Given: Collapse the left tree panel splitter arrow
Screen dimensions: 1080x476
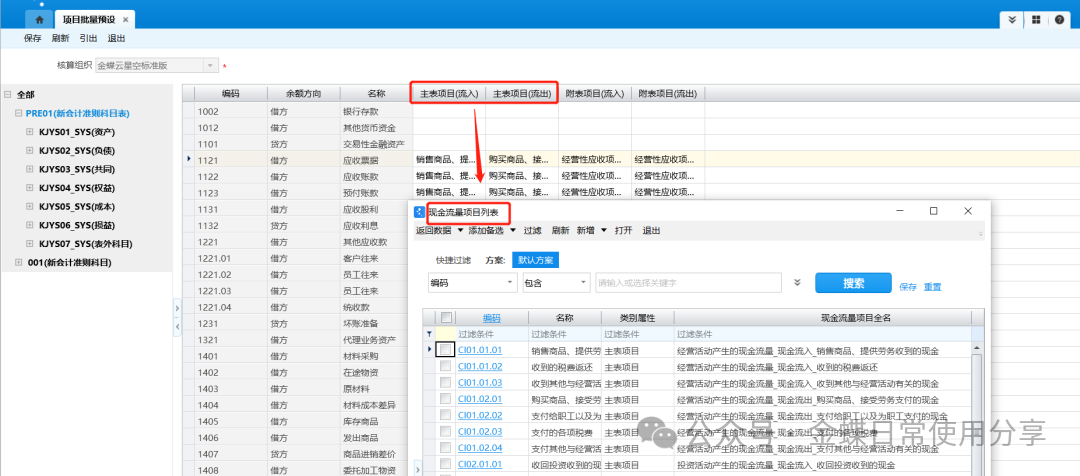Looking at the screenshot, I should click(177, 309).
